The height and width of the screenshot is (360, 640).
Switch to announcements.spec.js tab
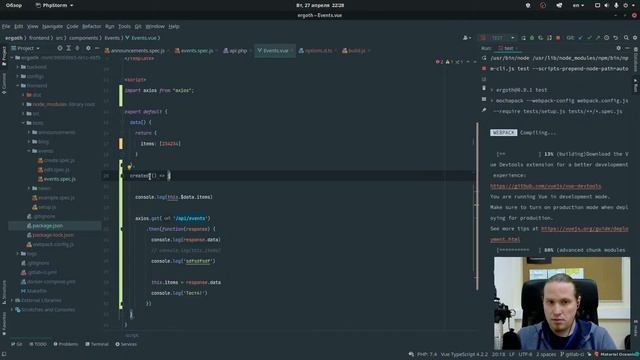[x=135, y=51]
